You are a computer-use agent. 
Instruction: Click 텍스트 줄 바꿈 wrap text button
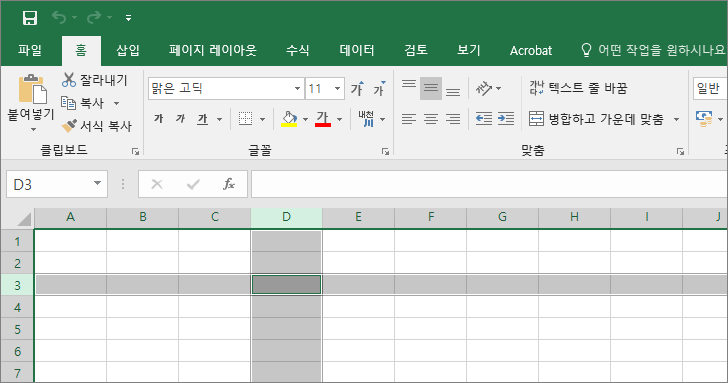point(579,88)
